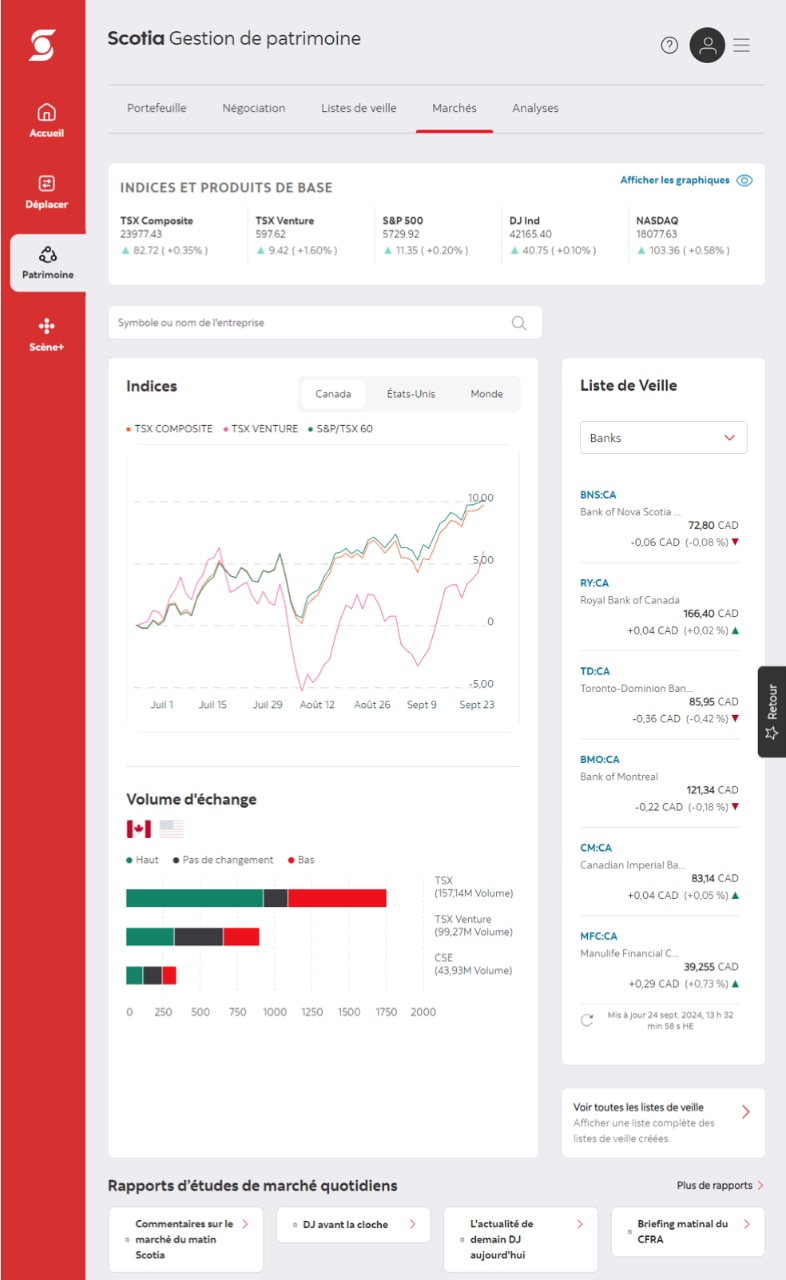Go to the Négociation tab

tap(254, 108)
